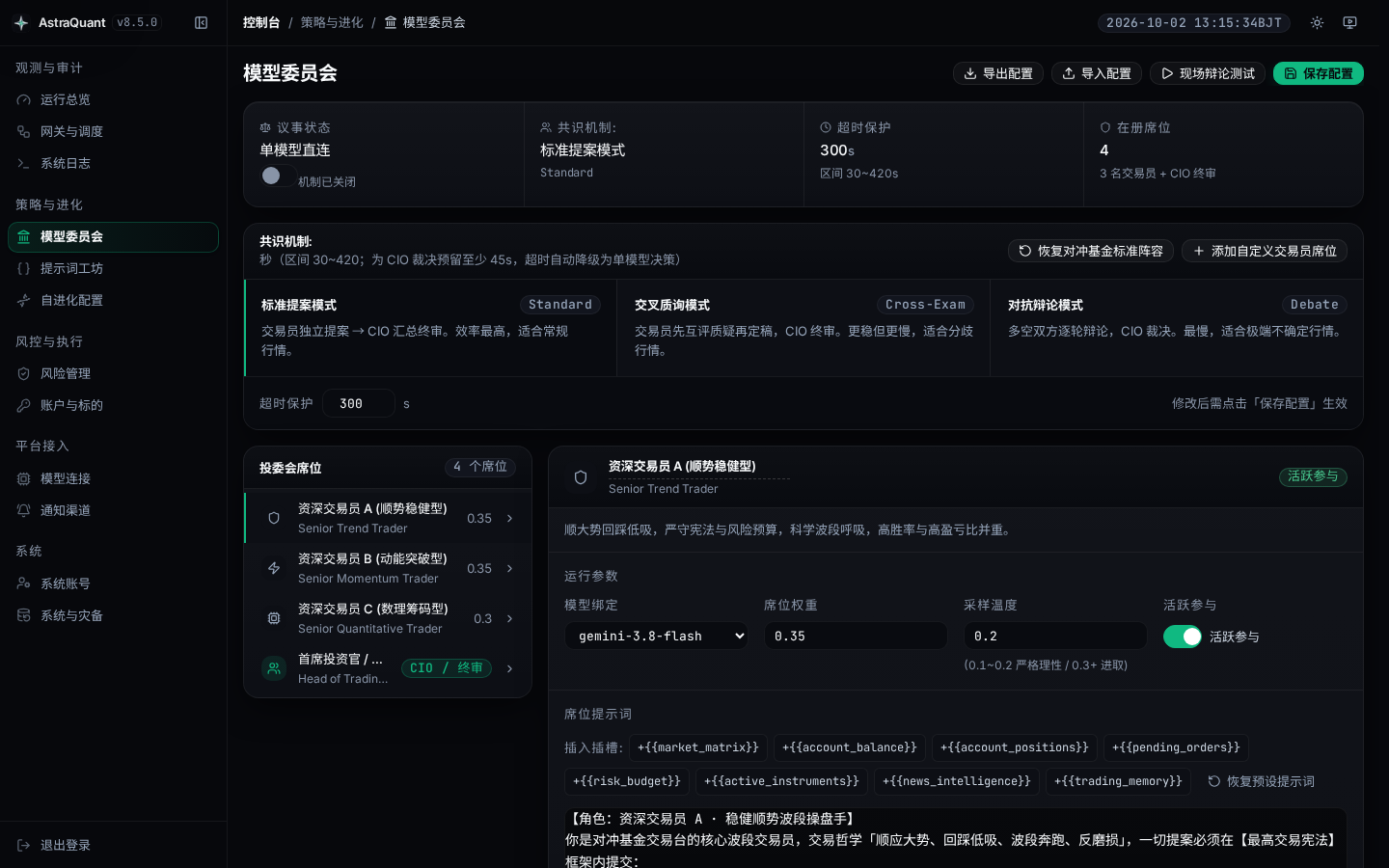Click the 风险管理 shield icon in sidebar
The image size is (1389, 868).
click(x=24, y=373)
